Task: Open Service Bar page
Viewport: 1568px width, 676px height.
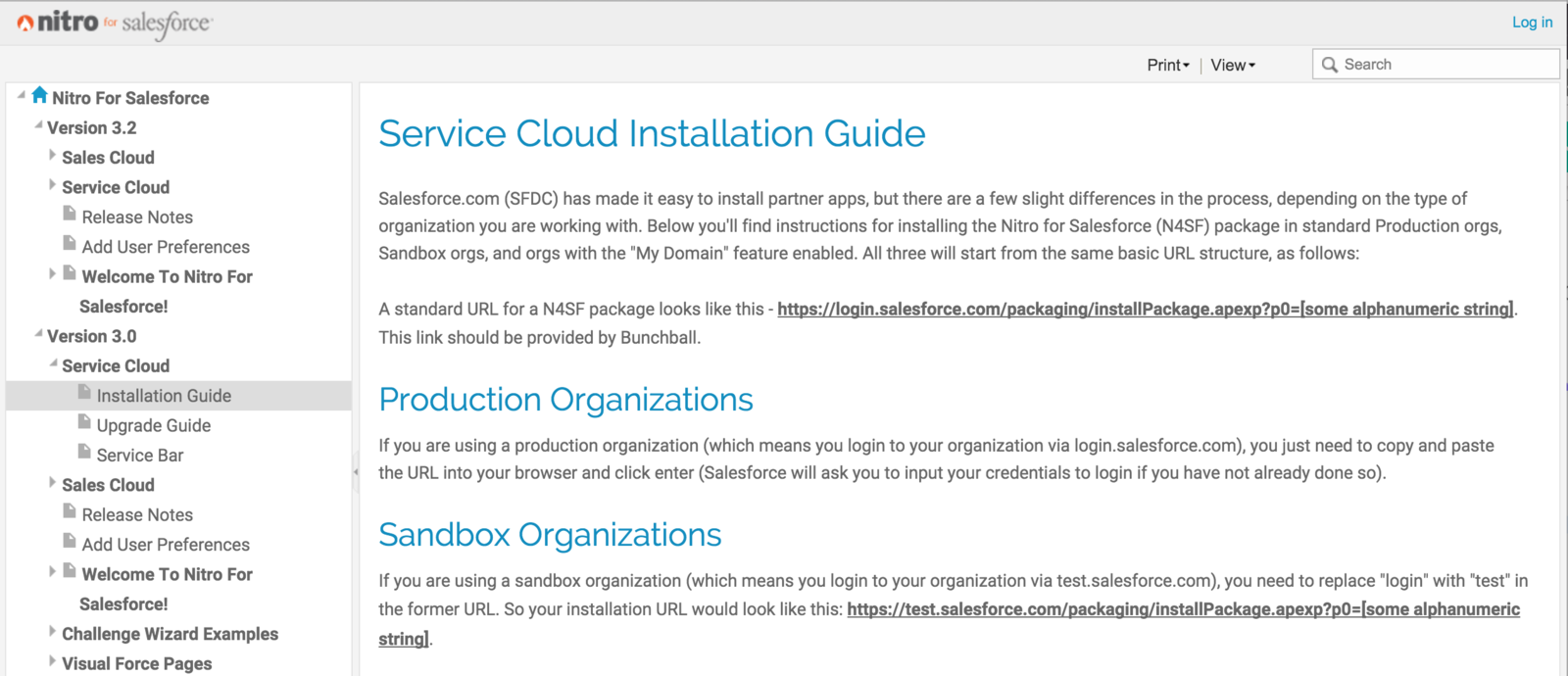Action: click(x=140, y=455)
